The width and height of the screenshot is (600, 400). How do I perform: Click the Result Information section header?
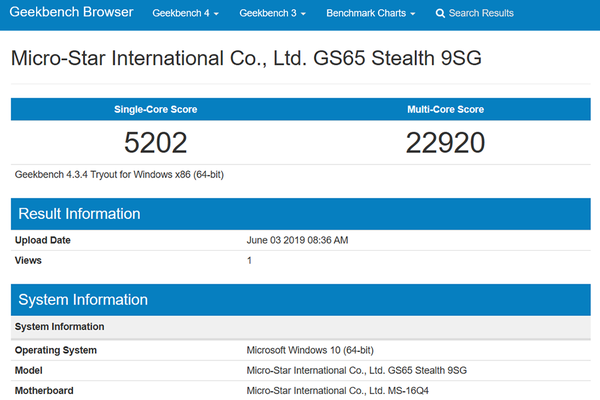click(x=300, y=214)
